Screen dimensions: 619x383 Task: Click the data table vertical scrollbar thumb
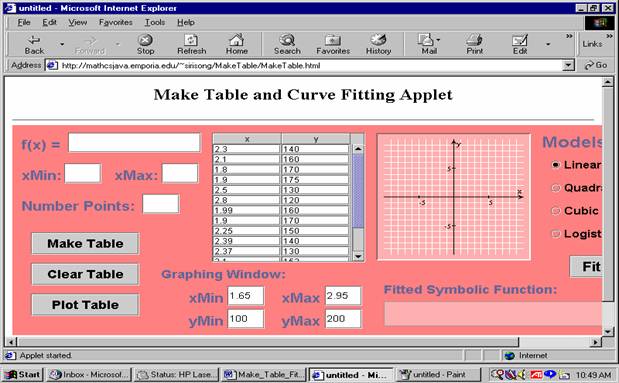tap(358, 191)
